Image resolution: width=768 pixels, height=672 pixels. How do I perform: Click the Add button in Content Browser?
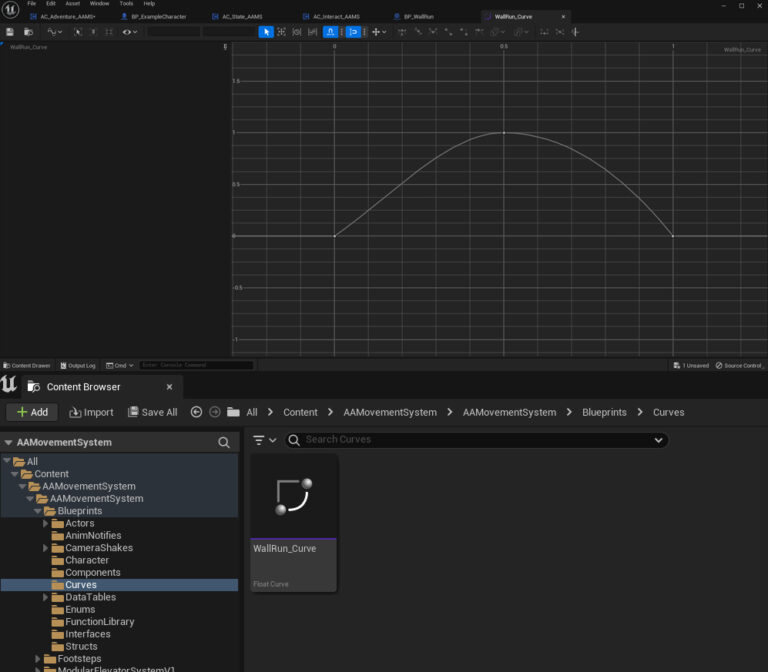point(32,412)
